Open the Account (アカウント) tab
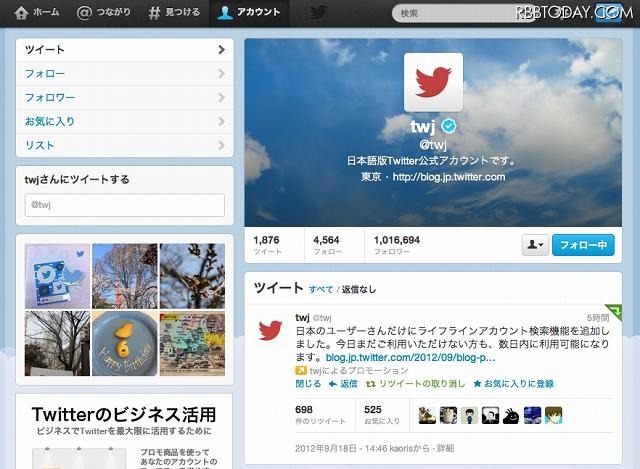This screenshot has width=640, height=469. point(249,13)
